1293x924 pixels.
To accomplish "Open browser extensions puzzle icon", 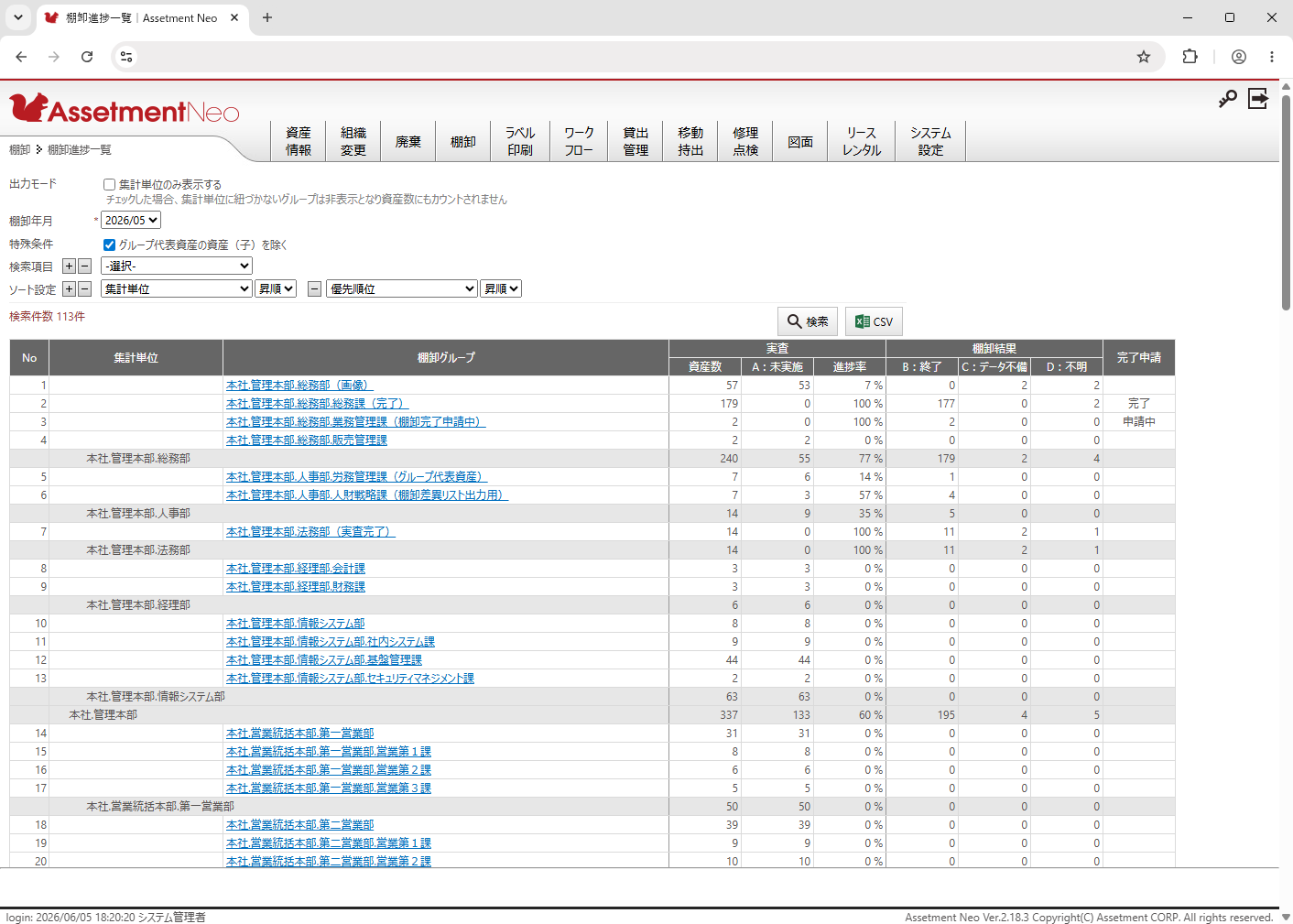I will [1190, 57].
